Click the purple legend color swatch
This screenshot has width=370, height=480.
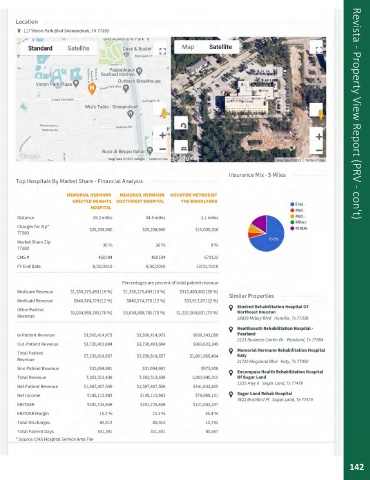(x=292, y=228)
